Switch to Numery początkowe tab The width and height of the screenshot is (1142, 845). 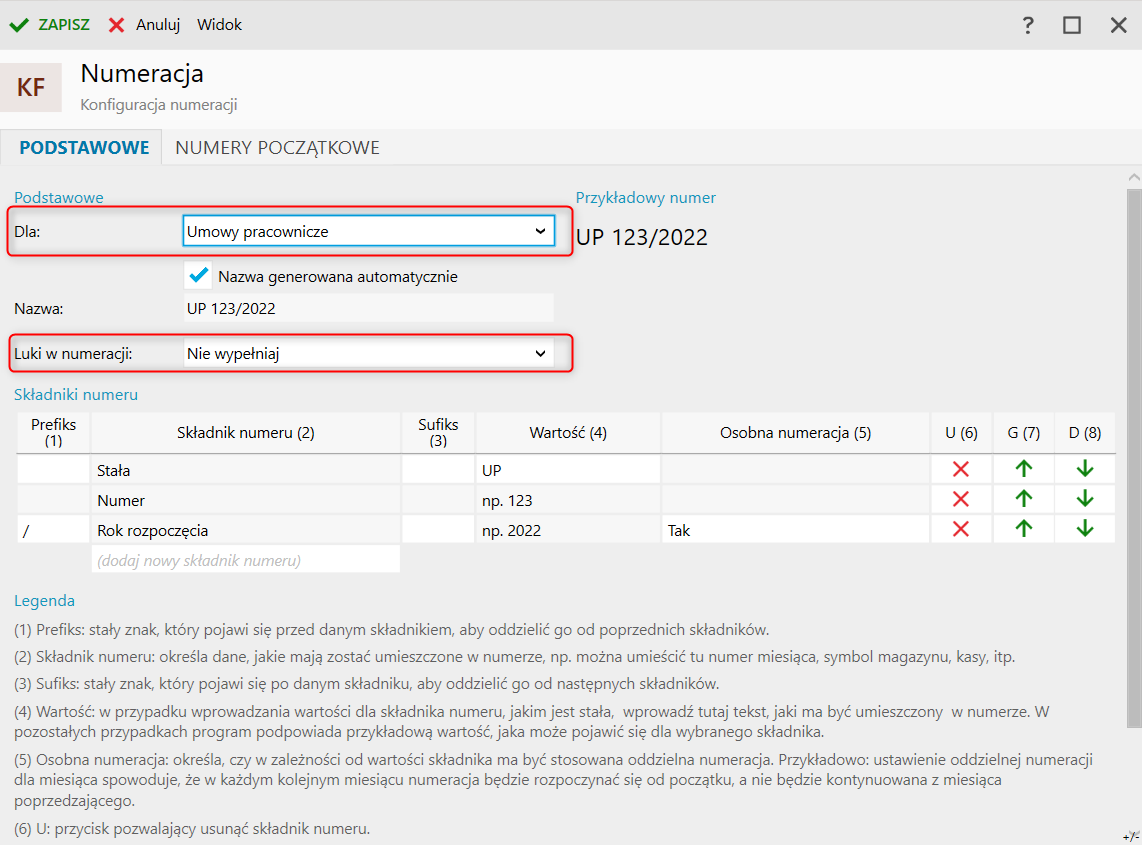pos(277,148)
